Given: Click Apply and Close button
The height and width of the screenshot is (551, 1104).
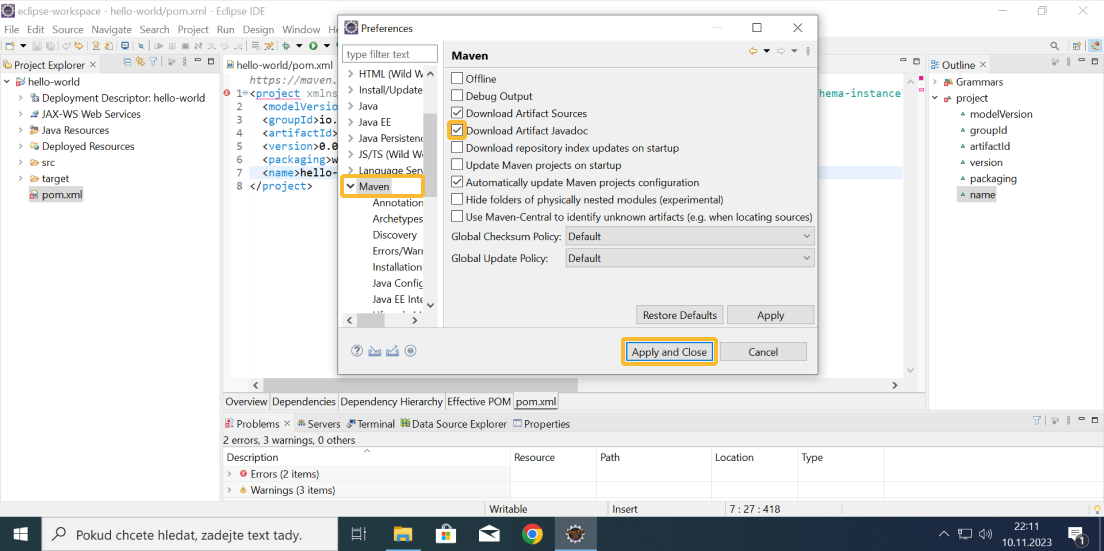Looking at the screenshot, I should coord(669,352).
